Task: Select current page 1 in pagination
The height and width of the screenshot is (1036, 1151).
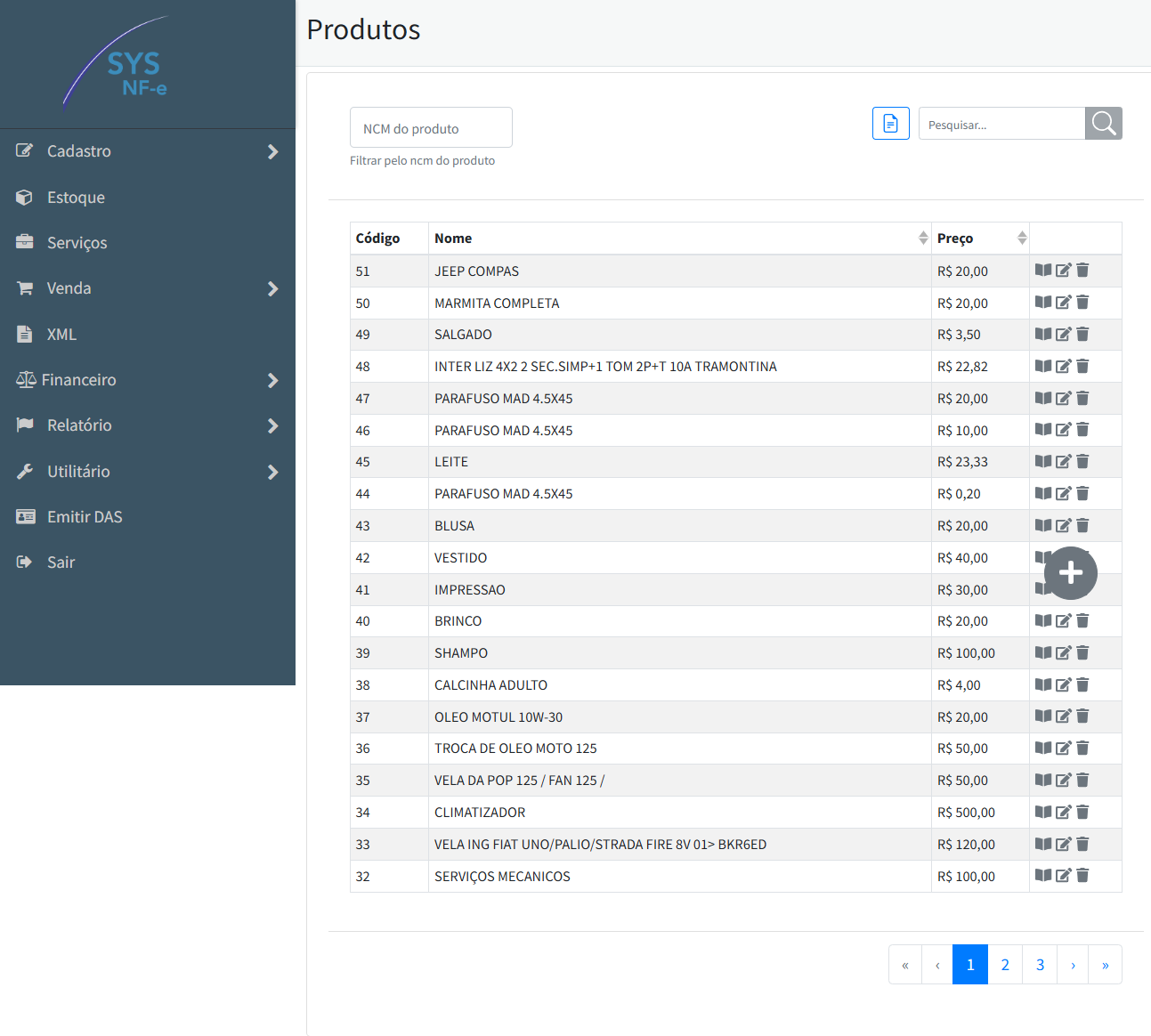Action: click(970, 965)
